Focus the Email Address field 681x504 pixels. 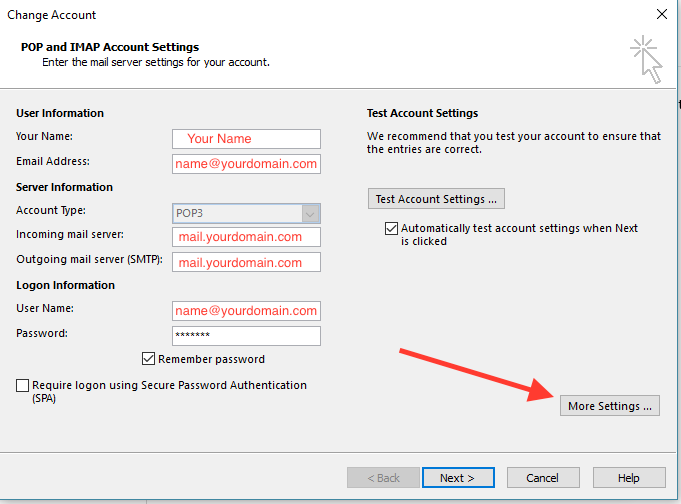246,163
